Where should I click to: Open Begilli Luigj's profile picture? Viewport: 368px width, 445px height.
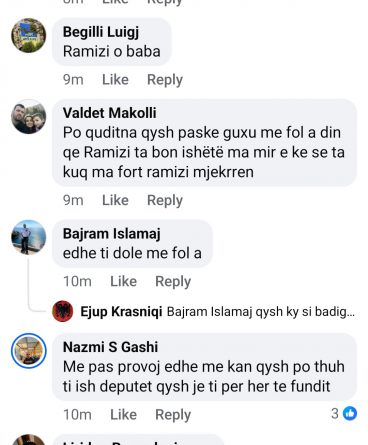(x=29, y=35)
